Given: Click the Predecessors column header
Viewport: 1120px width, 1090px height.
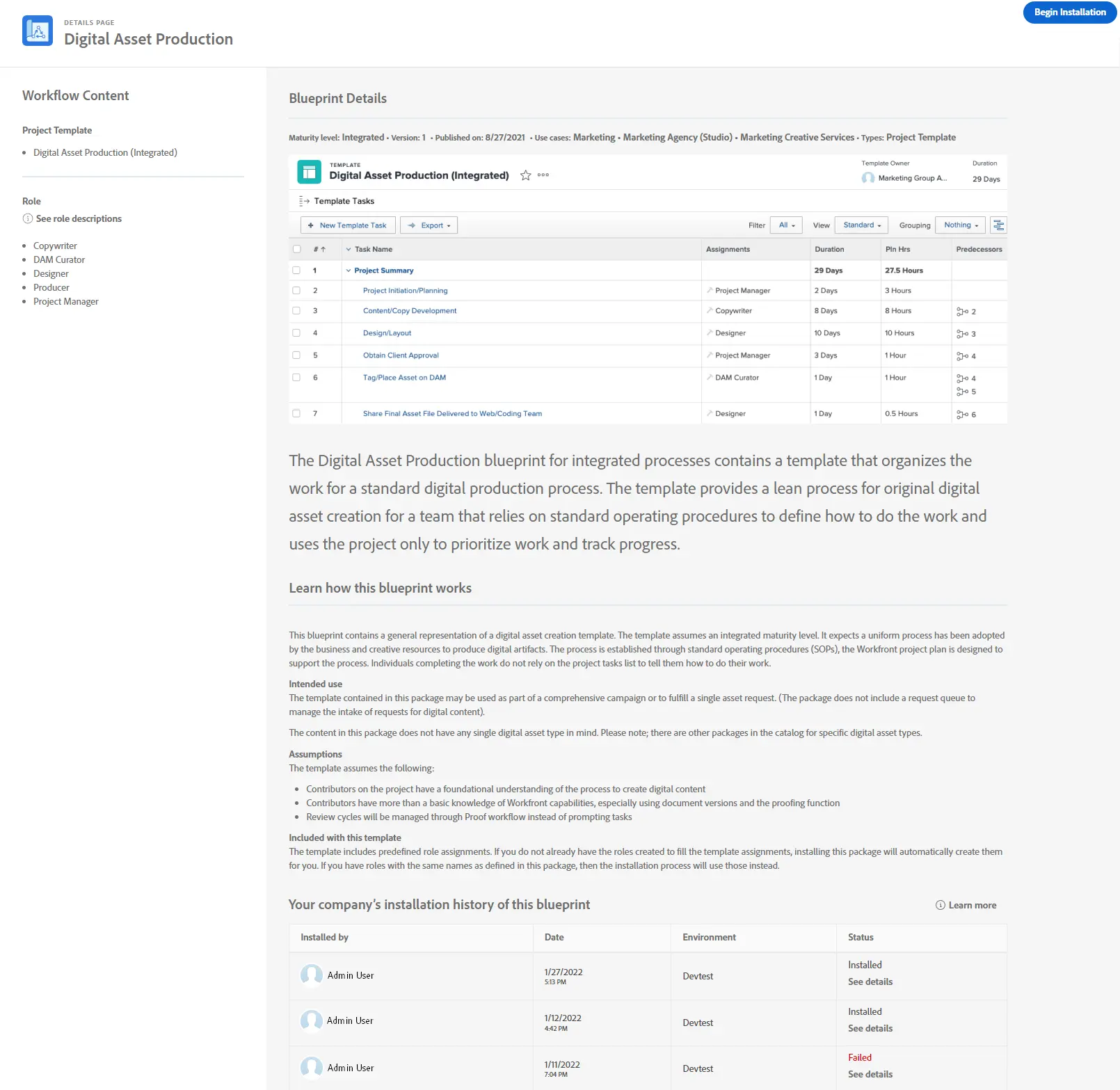Looking at the screenshot, I should (x=979, y=249).
